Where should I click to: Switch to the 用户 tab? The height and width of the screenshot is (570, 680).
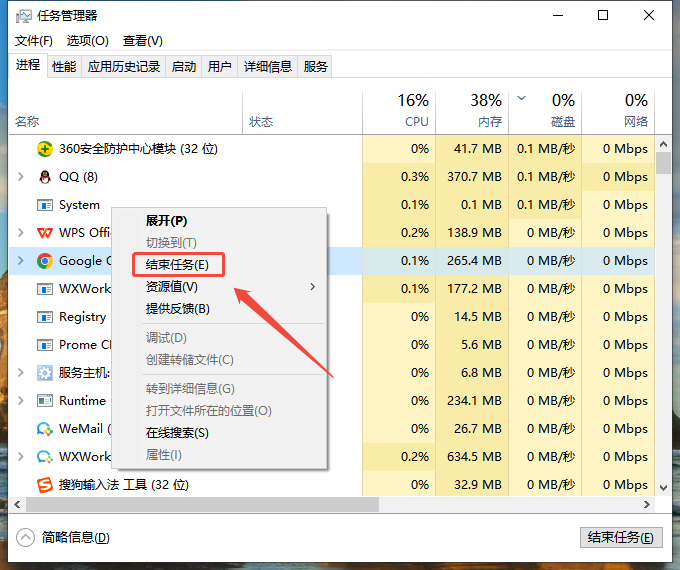pos(219,67)
